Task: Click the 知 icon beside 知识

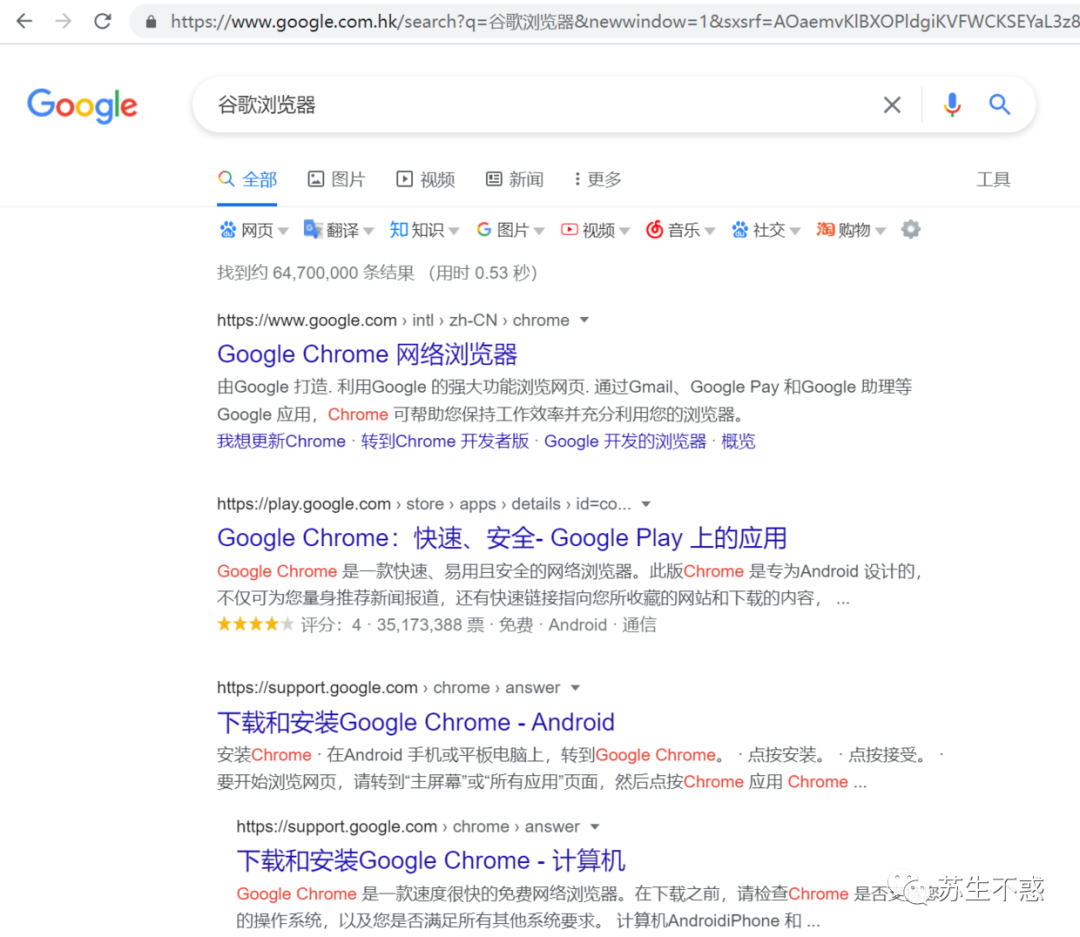Action: (398, 229)
